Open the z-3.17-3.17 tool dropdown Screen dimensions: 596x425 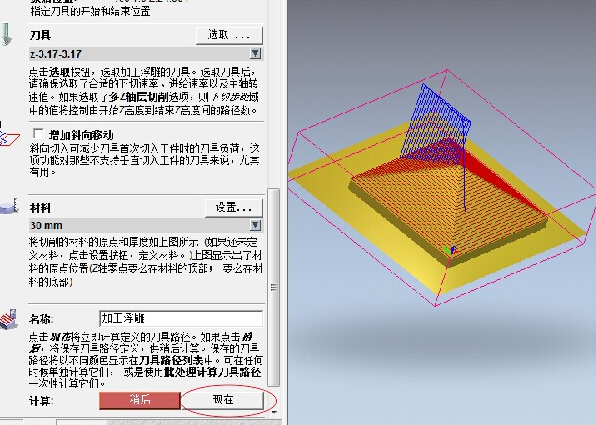point(255,54)
